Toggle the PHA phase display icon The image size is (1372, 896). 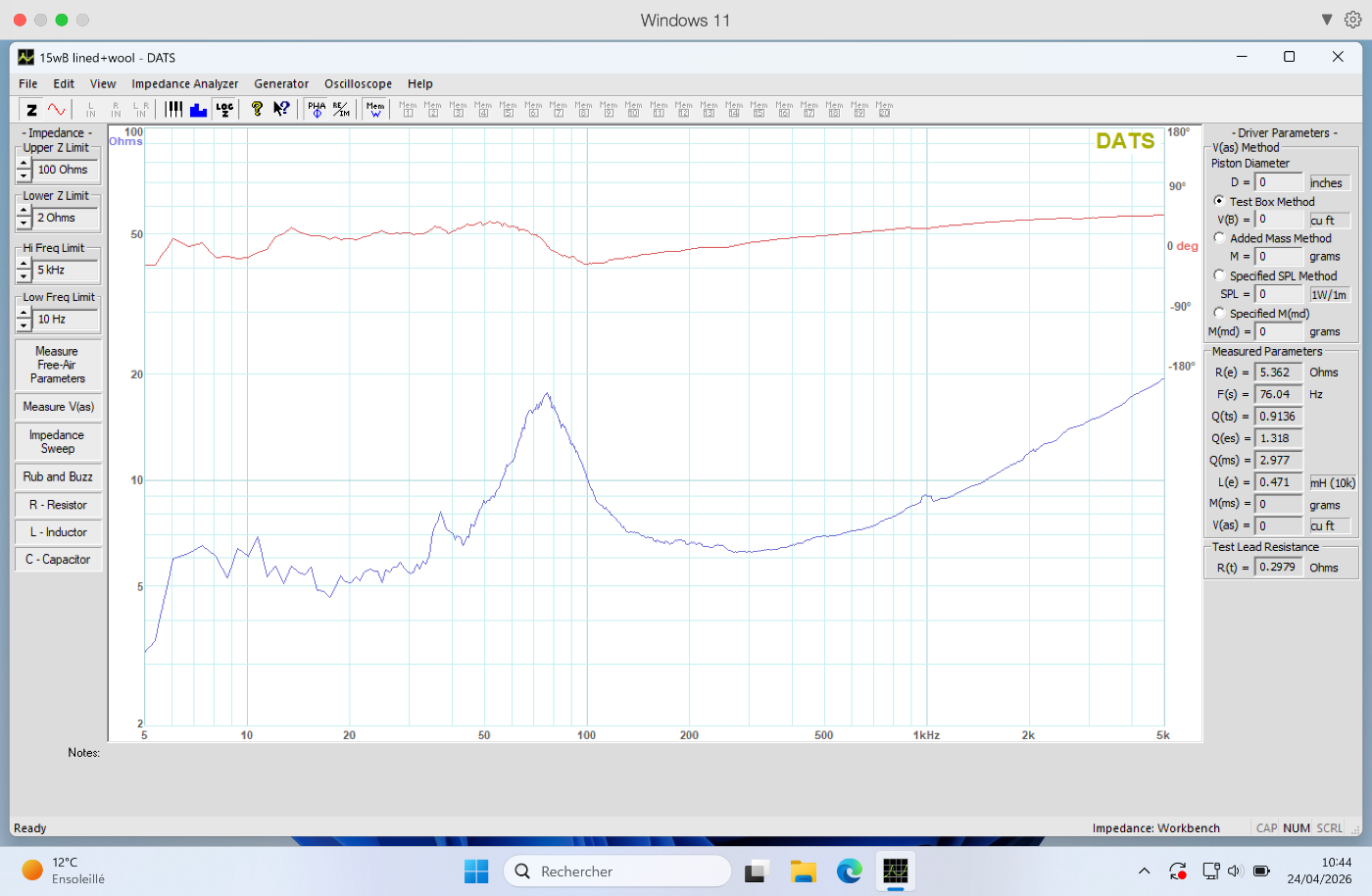point(317,110)
